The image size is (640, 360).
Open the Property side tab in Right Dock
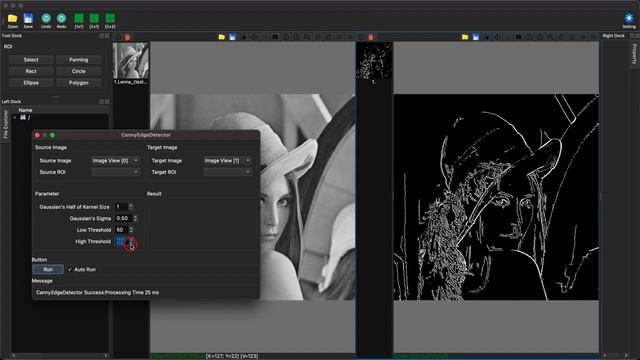[x=634, y=54]
